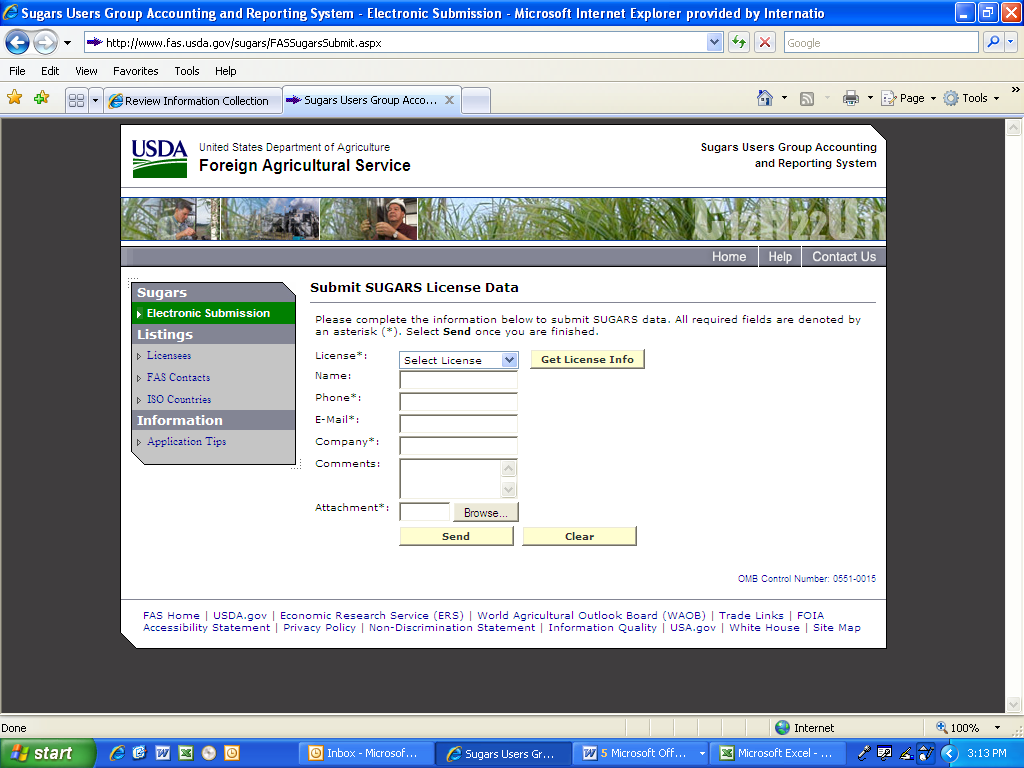This screenshot has height=768, width=1024.
Task: Go back with the browser Back arrow
Action: tap(18, 43)
